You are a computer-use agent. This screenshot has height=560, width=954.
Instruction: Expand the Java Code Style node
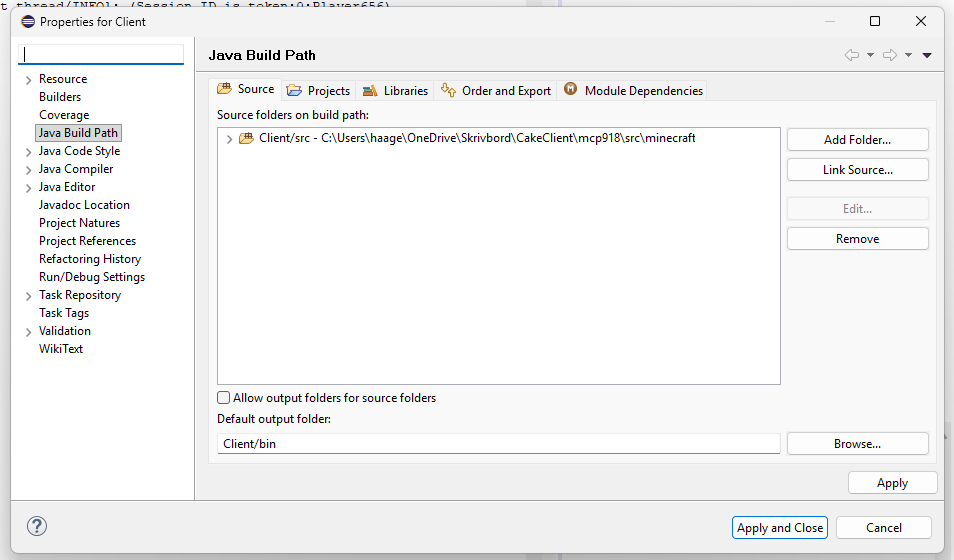pyautogui.click(x=28, y=152)
